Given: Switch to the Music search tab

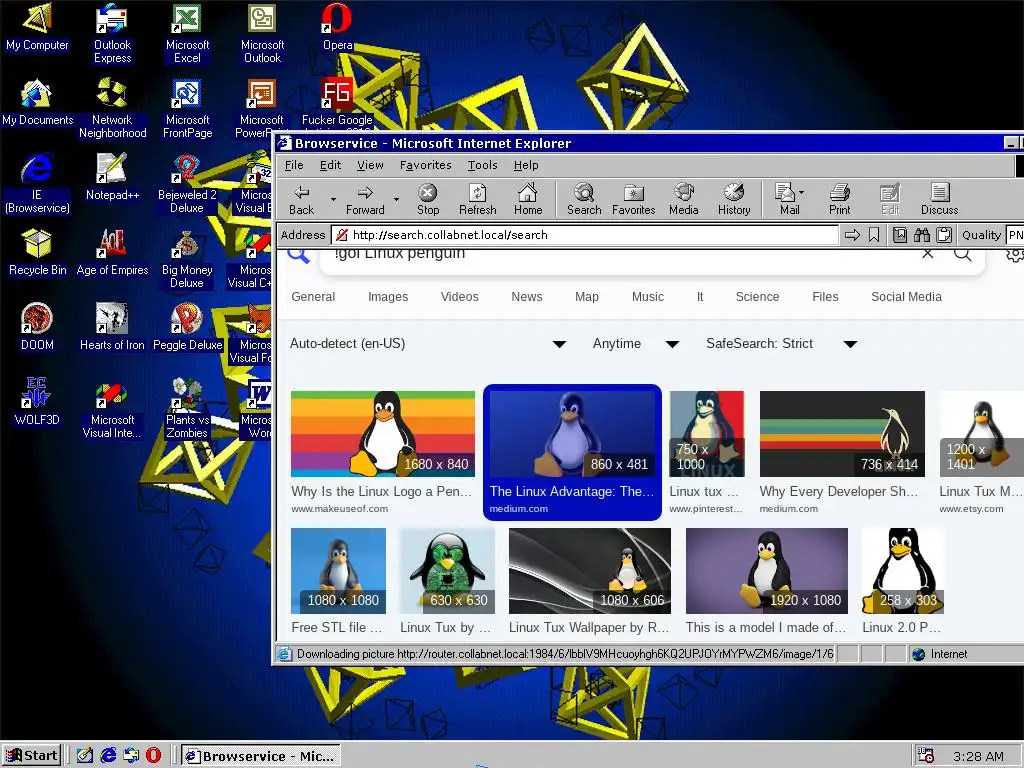Looking at the screenshot, I should (647, 296).
